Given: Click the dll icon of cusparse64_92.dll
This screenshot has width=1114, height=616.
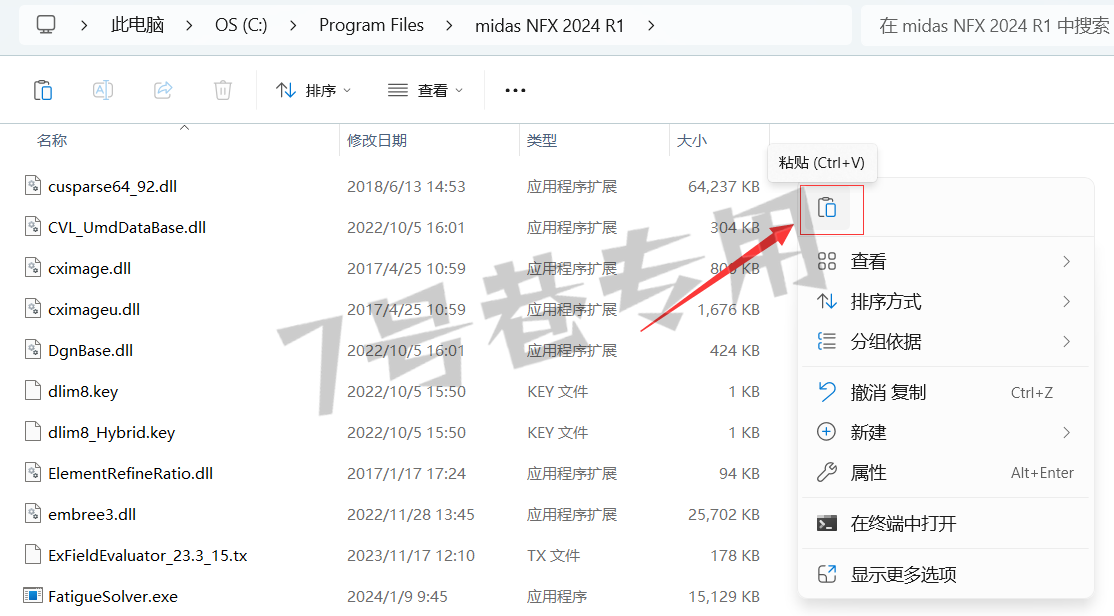Looking at the screenshot, I should point(33,185).
